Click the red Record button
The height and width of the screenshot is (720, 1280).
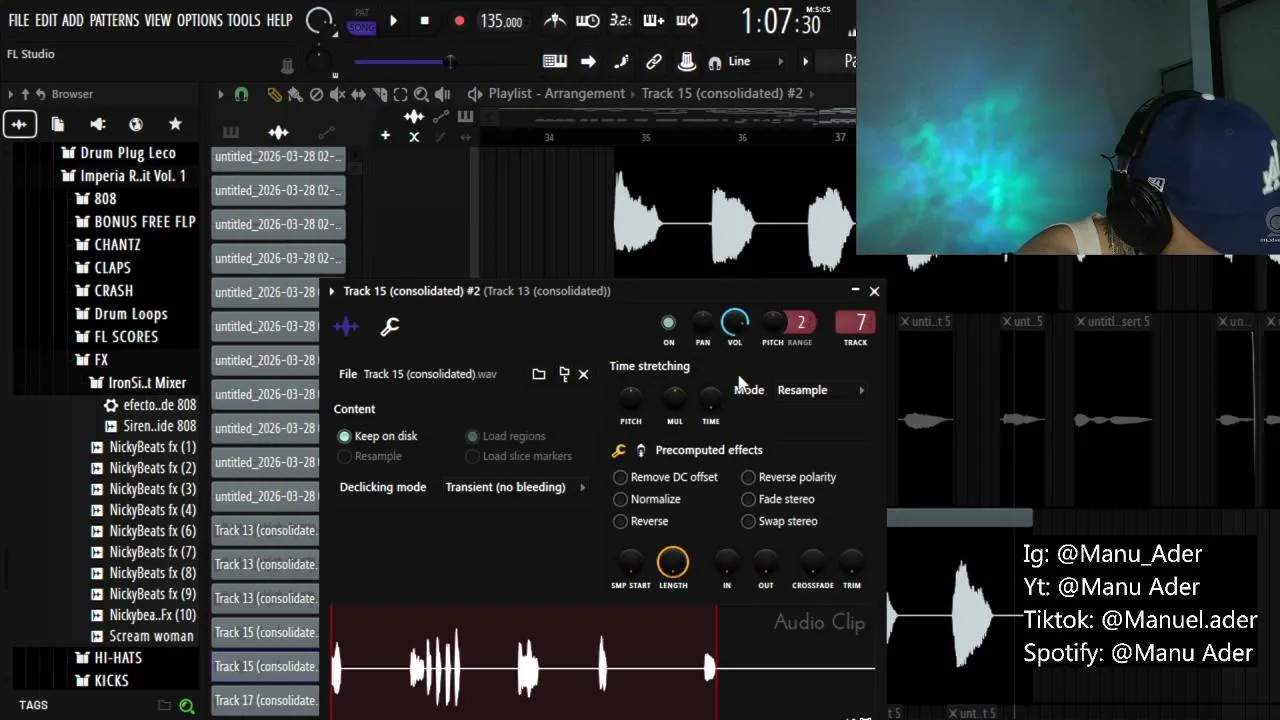[459, 21]
